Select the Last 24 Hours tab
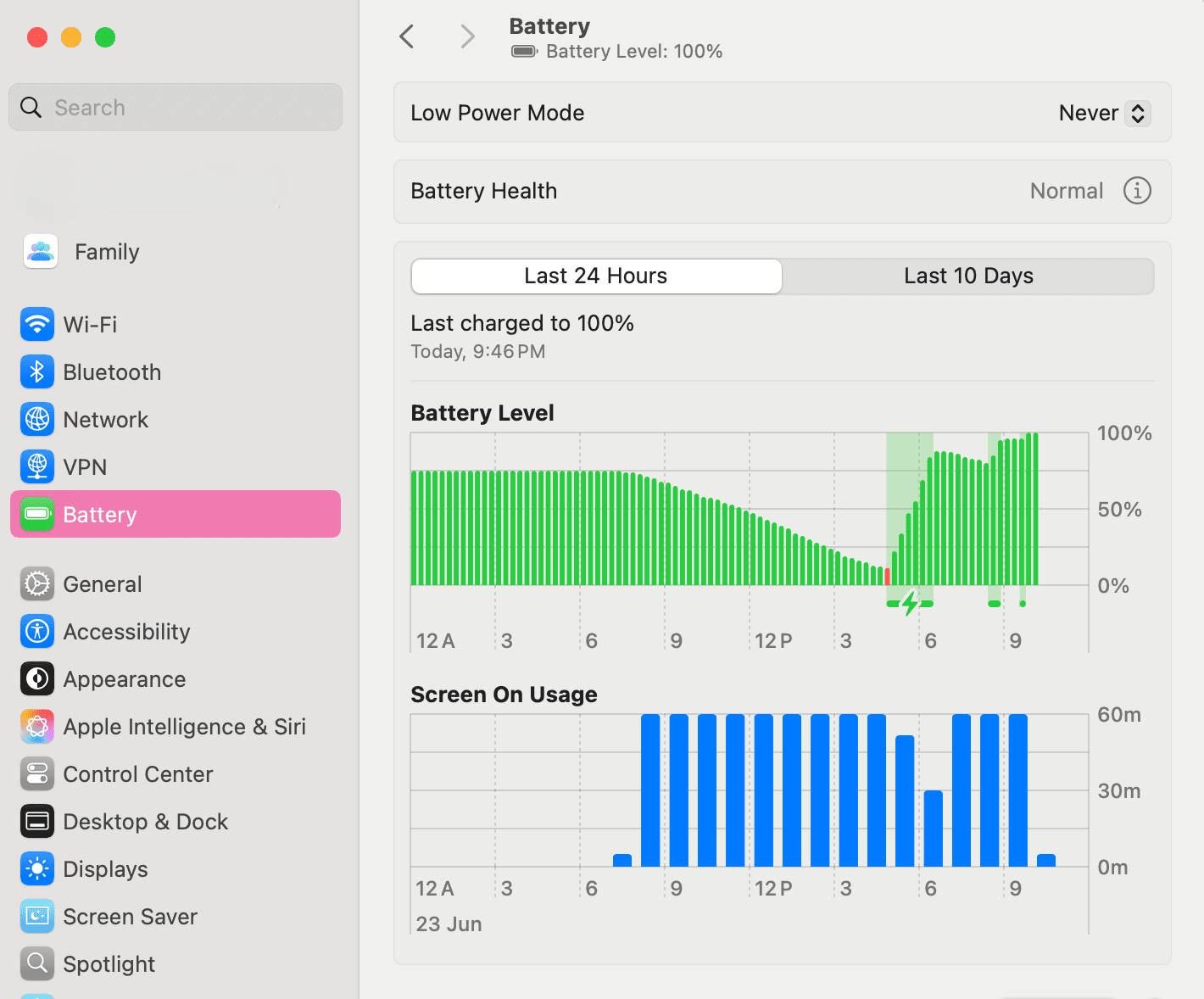Screen dimensions: 1204x999 coord(595,276)
